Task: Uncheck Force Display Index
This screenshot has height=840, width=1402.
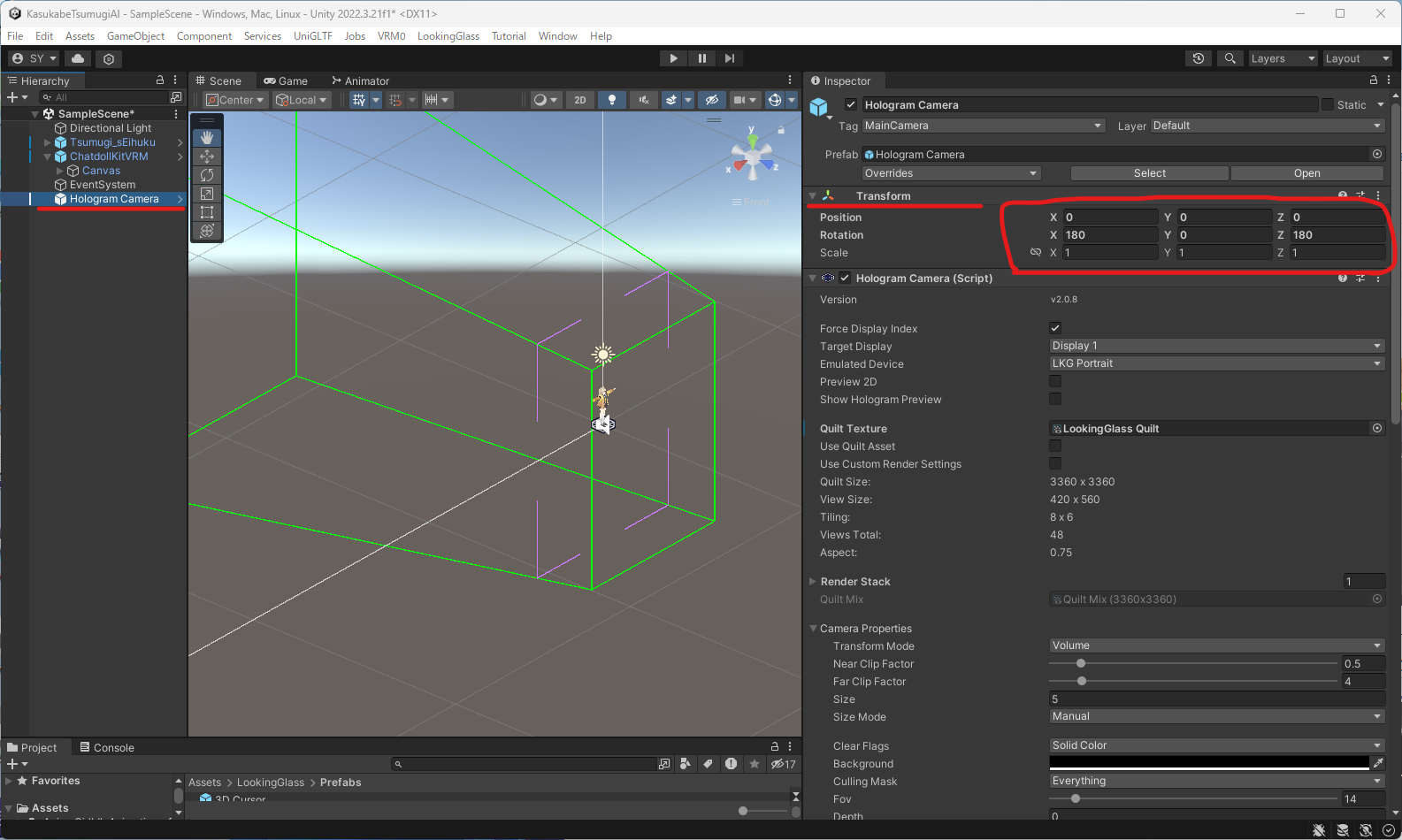Action: point(1055,328)
